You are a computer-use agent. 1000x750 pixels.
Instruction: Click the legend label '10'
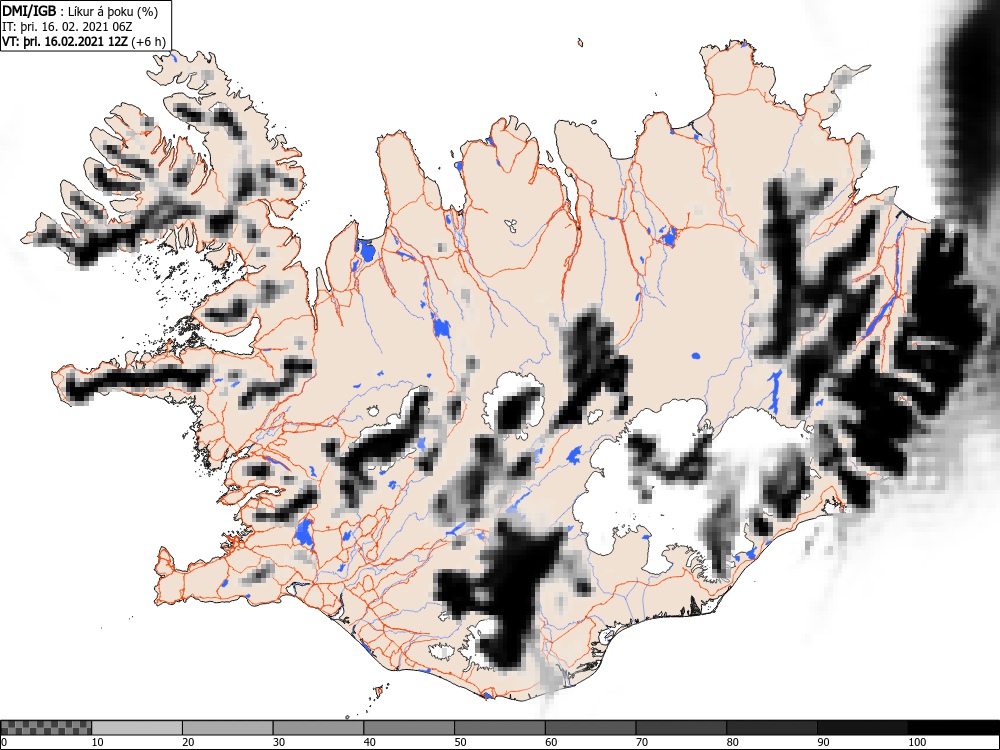tap(97, 742)
